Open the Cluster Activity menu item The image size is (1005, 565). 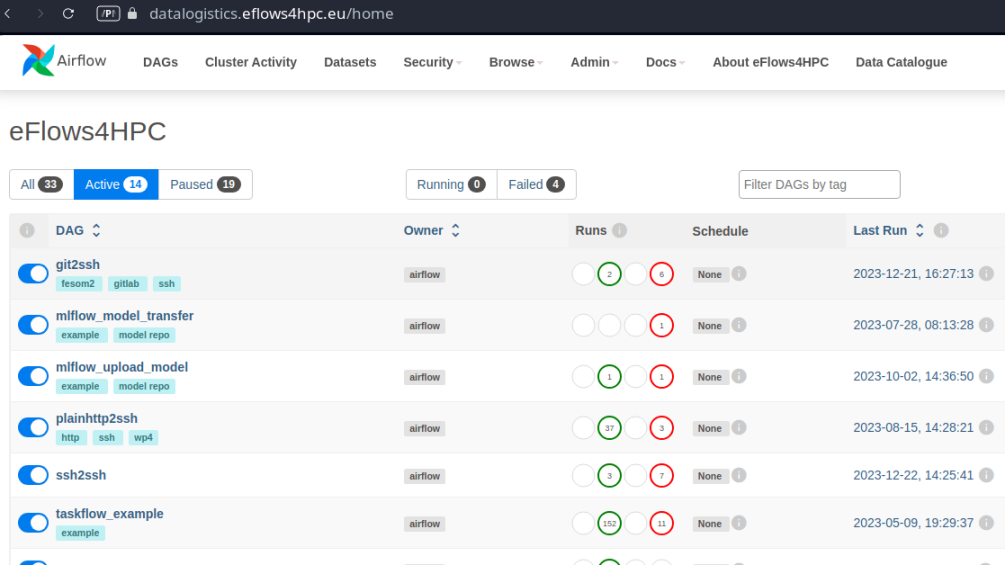[x=251, y=62]
